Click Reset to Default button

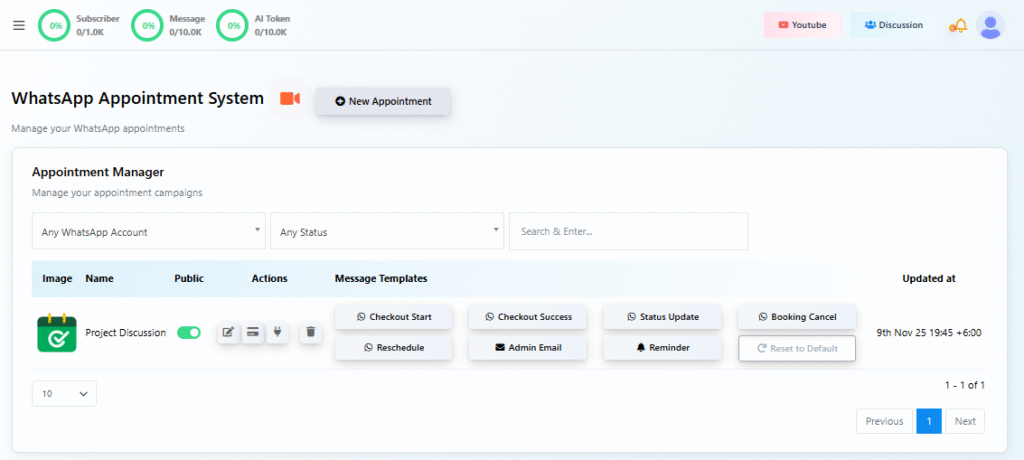(797, 348)
